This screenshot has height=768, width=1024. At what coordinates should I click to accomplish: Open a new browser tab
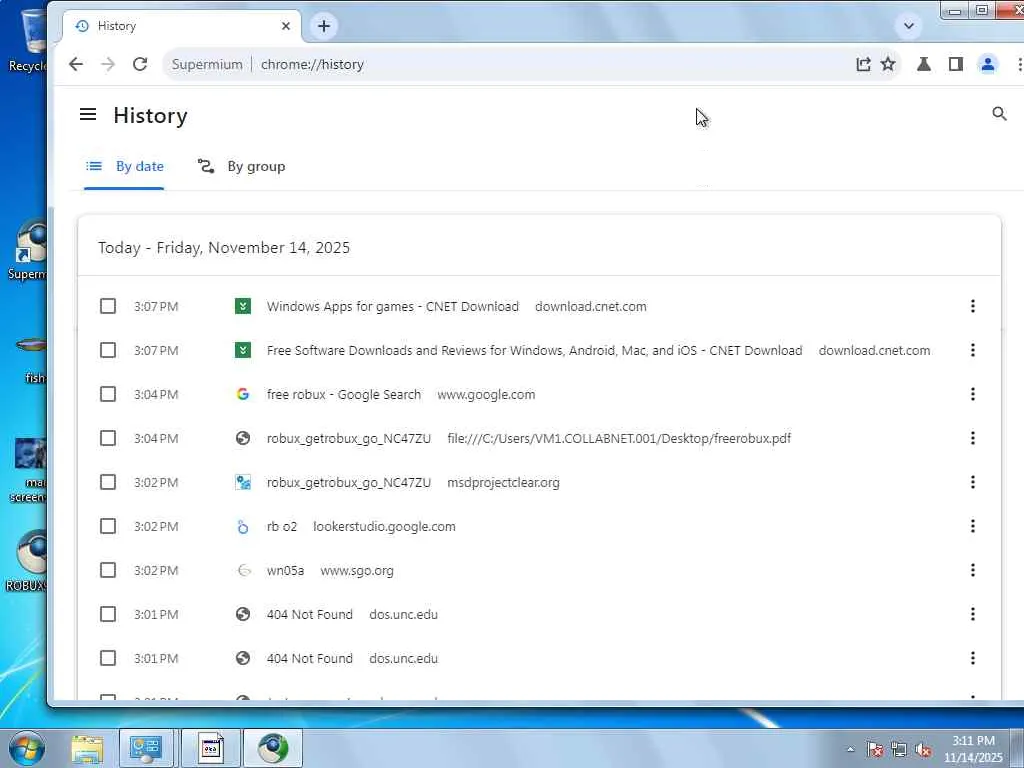click(324, 26)
